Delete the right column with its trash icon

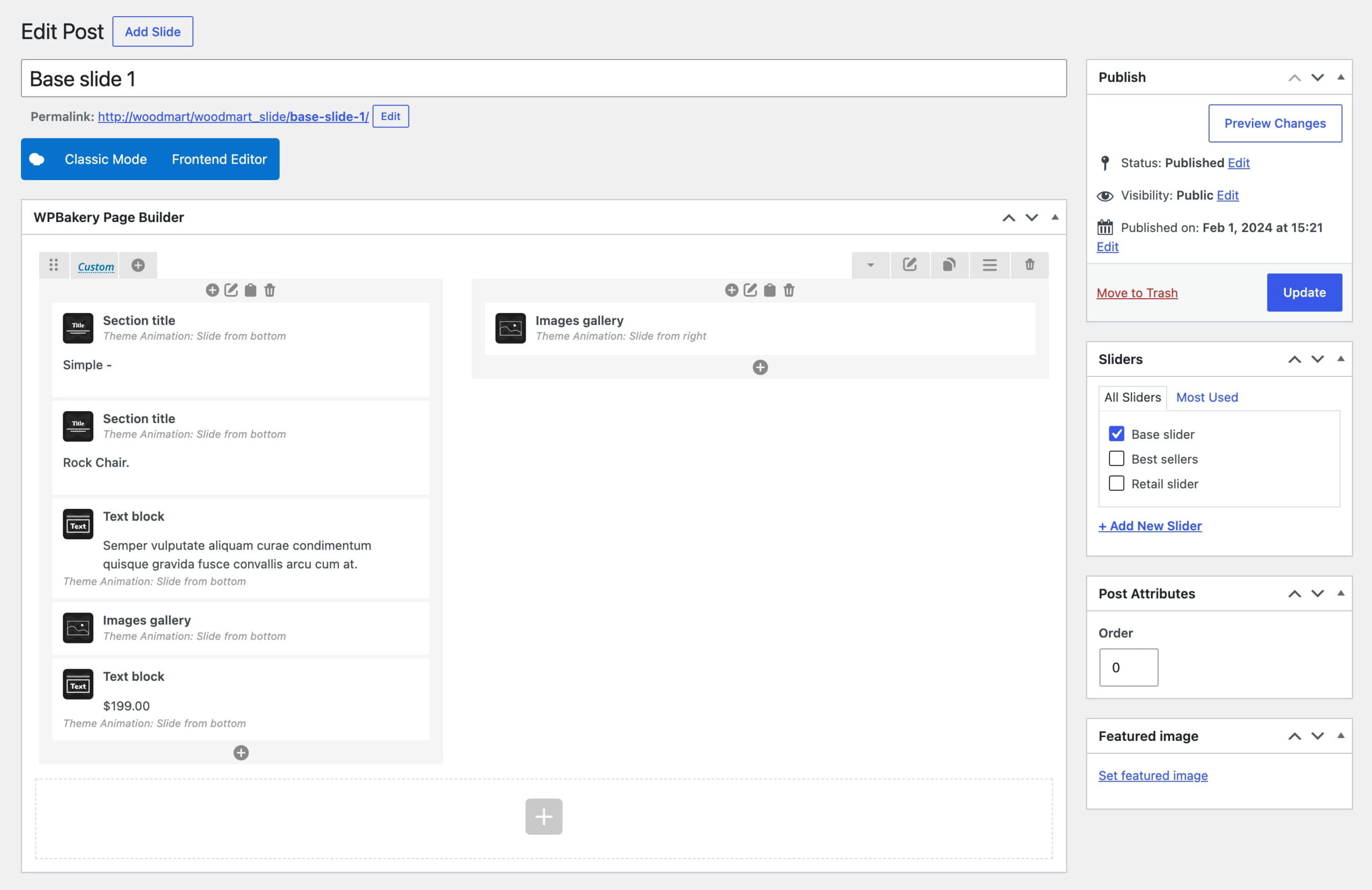[788, 290]
